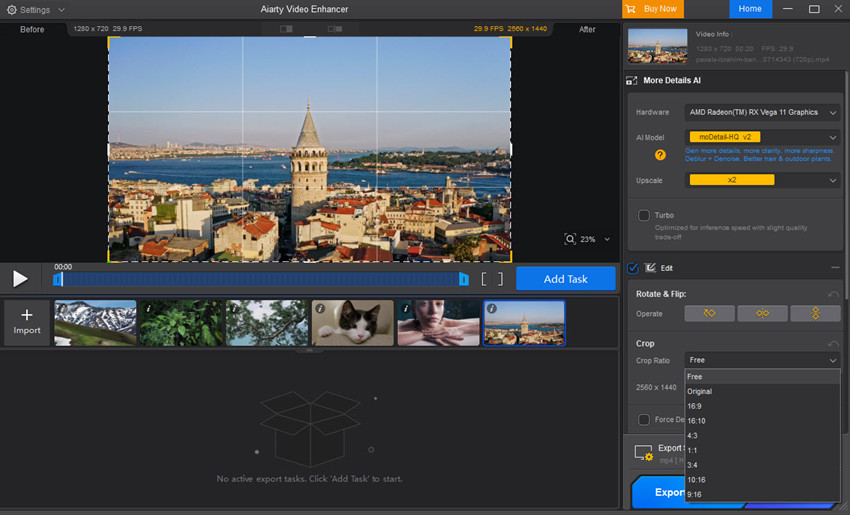
Task: Choose 9:16 crop ratio option
Action: click(x=762, y=494)
